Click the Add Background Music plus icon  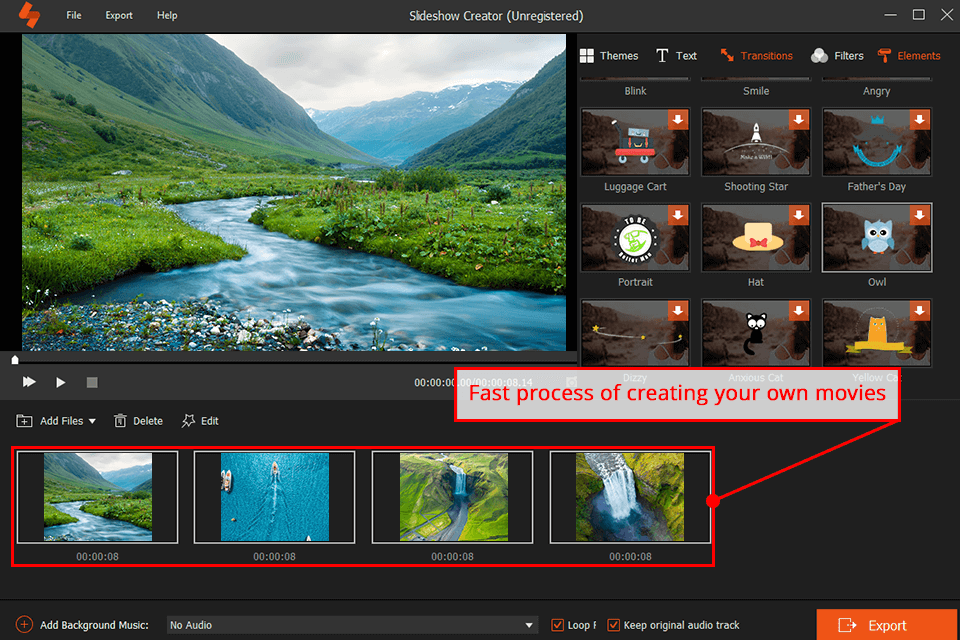(x=24, y=625)
